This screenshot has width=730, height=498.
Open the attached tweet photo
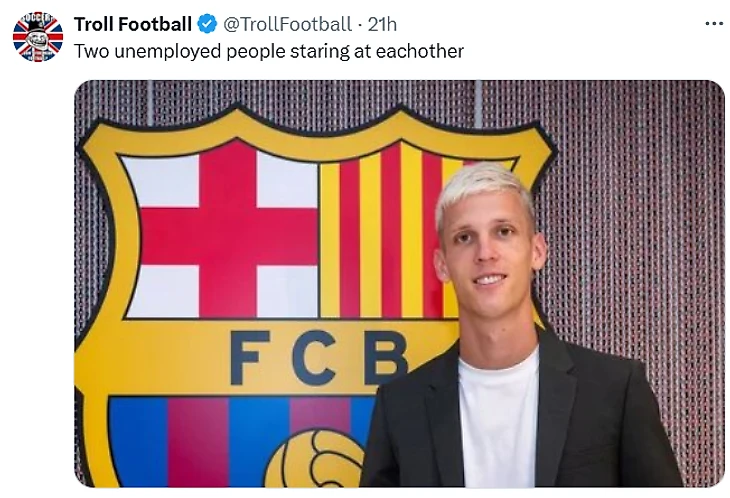click(x=399, y=284)
